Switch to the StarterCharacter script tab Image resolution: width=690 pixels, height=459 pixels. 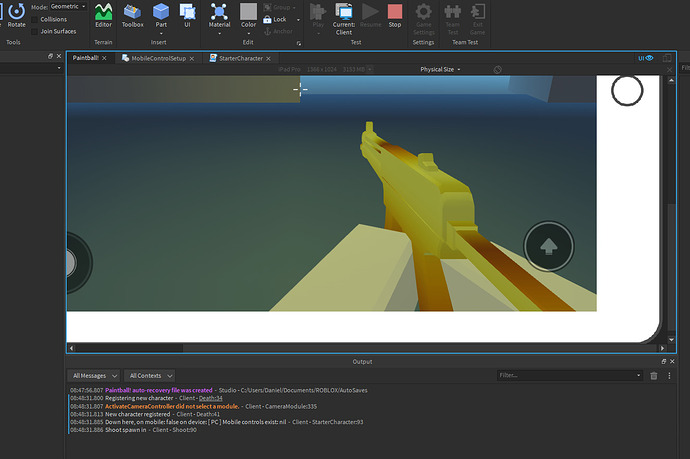[242, 58]
